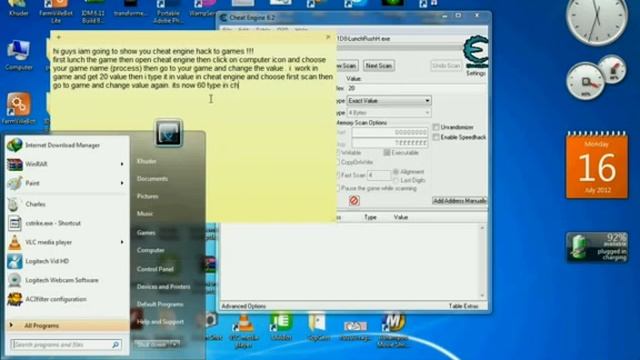The height and width of the screenshot is (360, 640).
Task: Select the VLC media player desktop shortcut
Action: pyautogui.click(x=244, y=331)
